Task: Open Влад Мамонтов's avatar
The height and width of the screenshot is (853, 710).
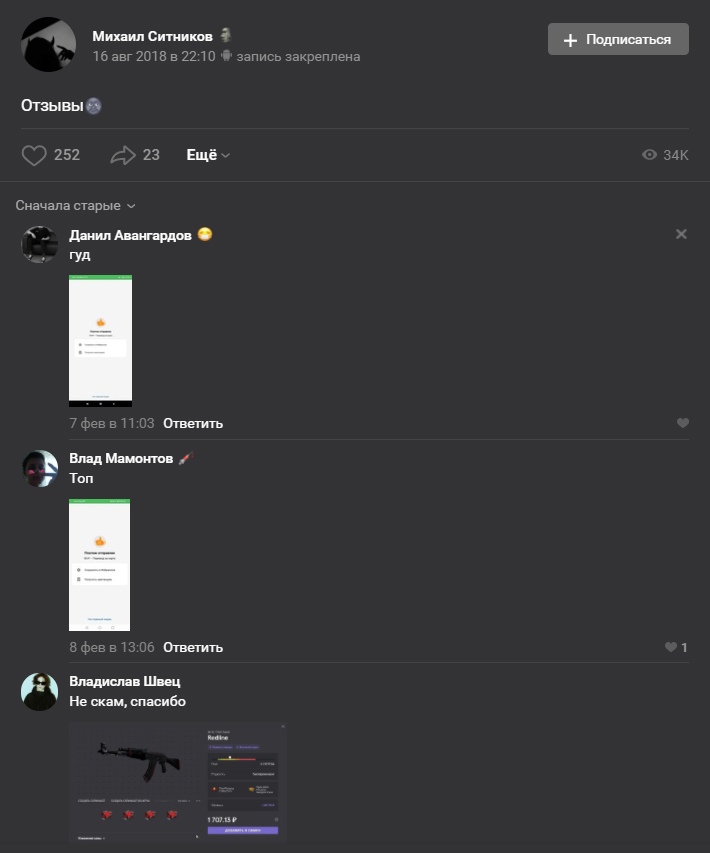Action: coord(40,468)
